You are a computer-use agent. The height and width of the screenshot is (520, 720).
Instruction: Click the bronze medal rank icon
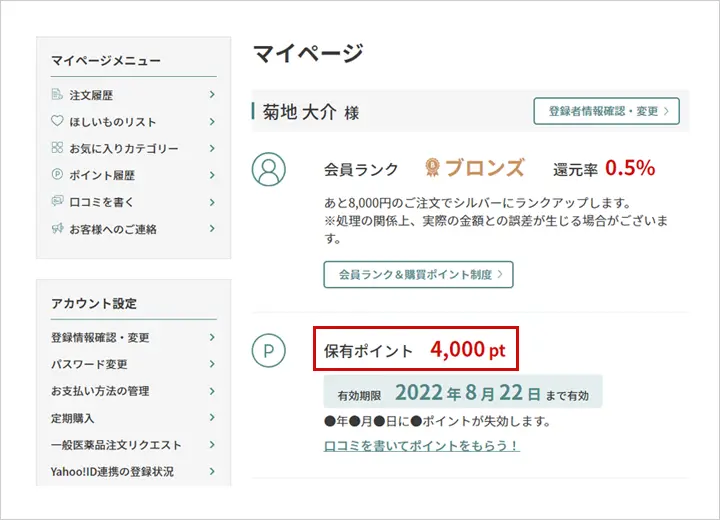point(433,168)
